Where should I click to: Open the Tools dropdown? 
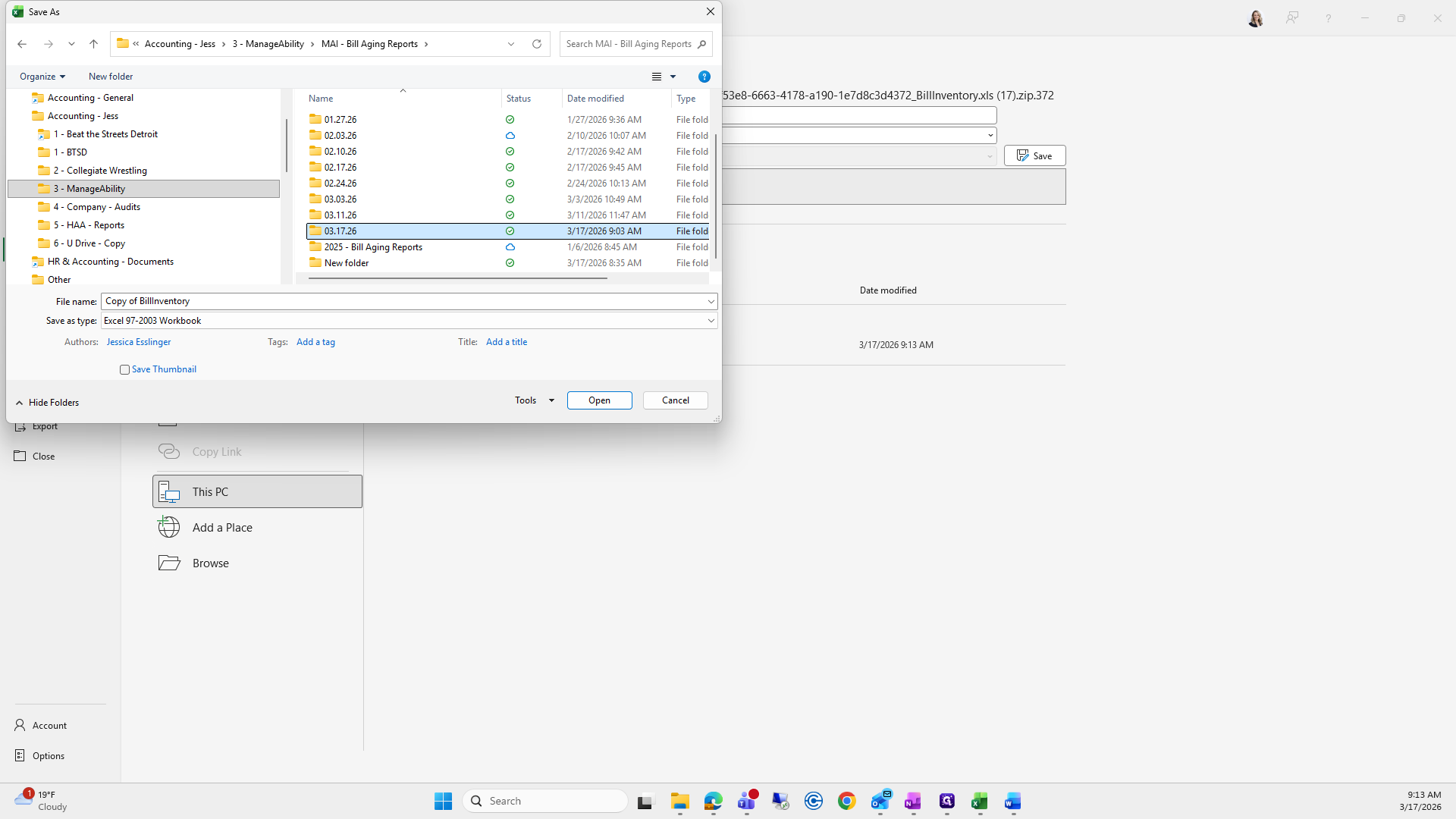coord(534,400)
